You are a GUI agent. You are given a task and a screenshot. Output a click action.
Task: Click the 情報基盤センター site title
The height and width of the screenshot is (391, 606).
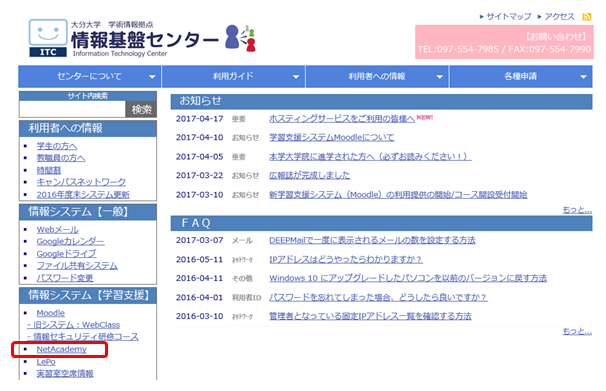coord(145,39)
